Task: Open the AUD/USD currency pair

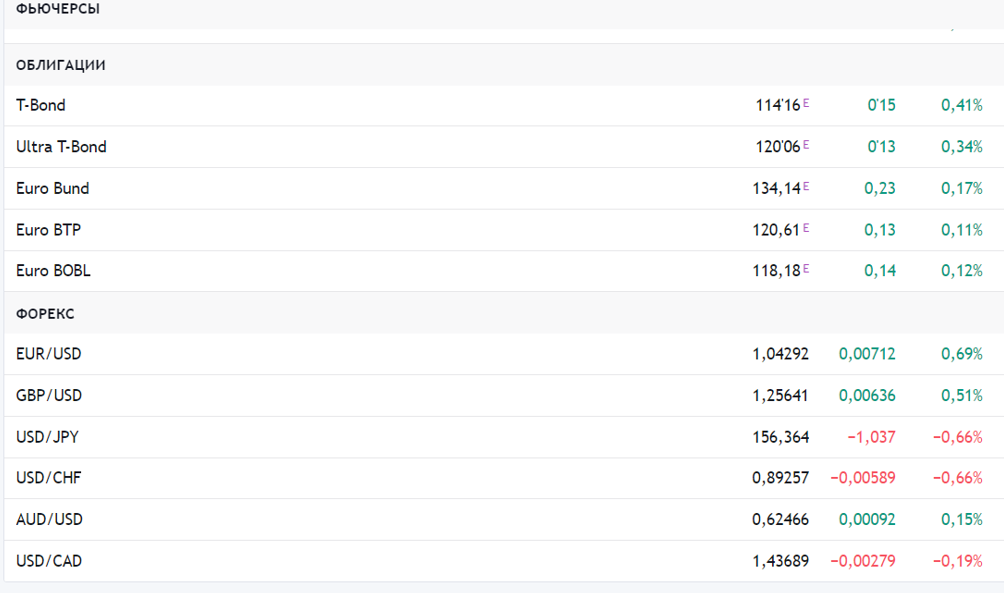Action: [x=49, y=520]
